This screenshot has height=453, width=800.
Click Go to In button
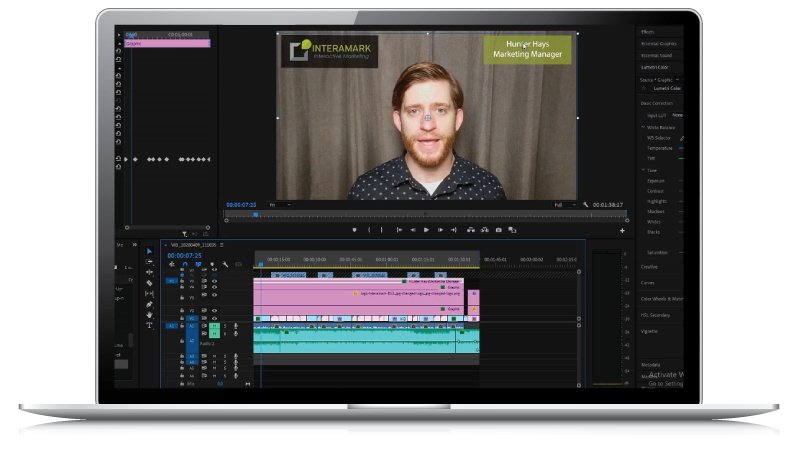[399, 230]
